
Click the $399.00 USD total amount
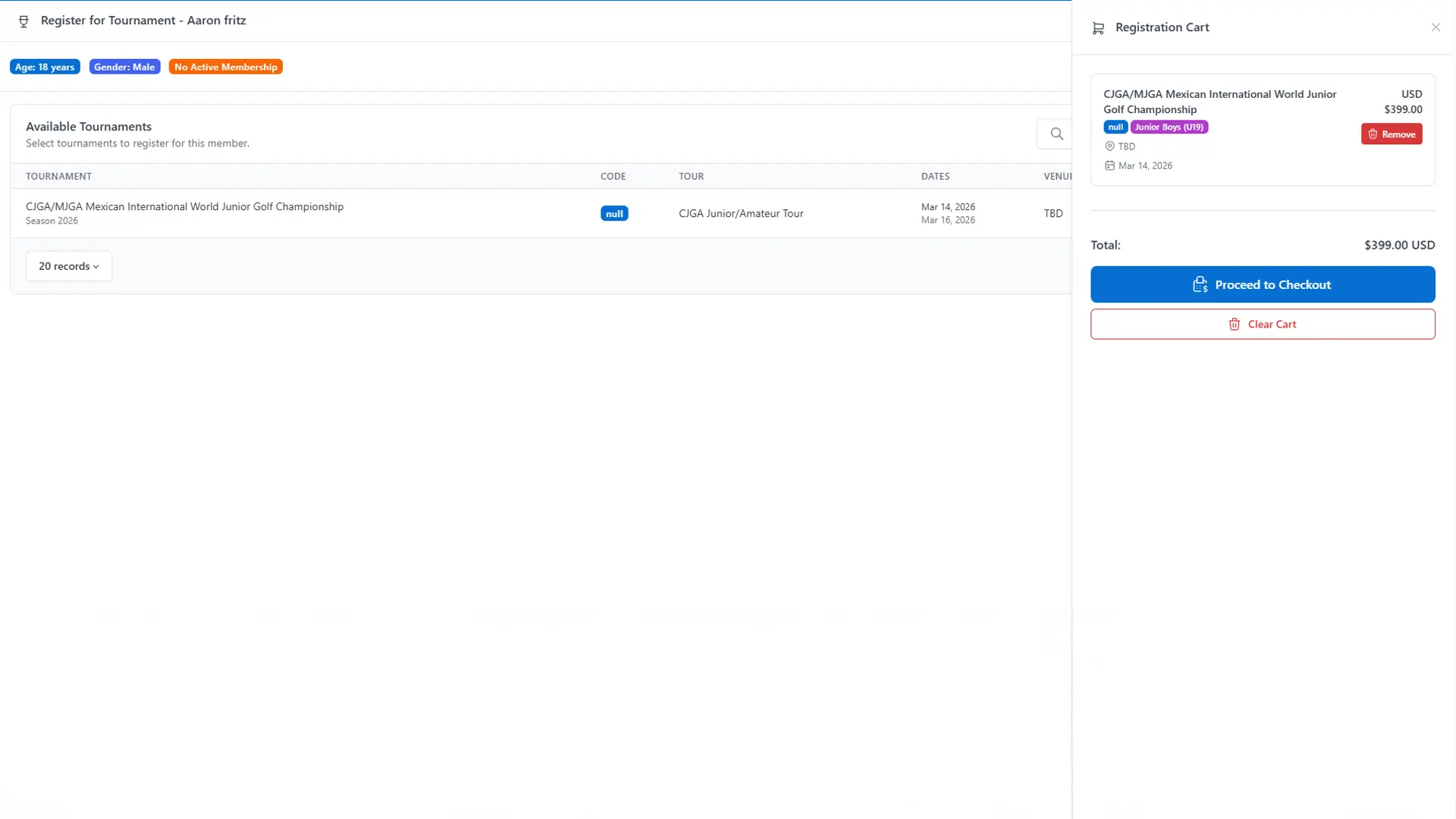(x=1398, y=244)
